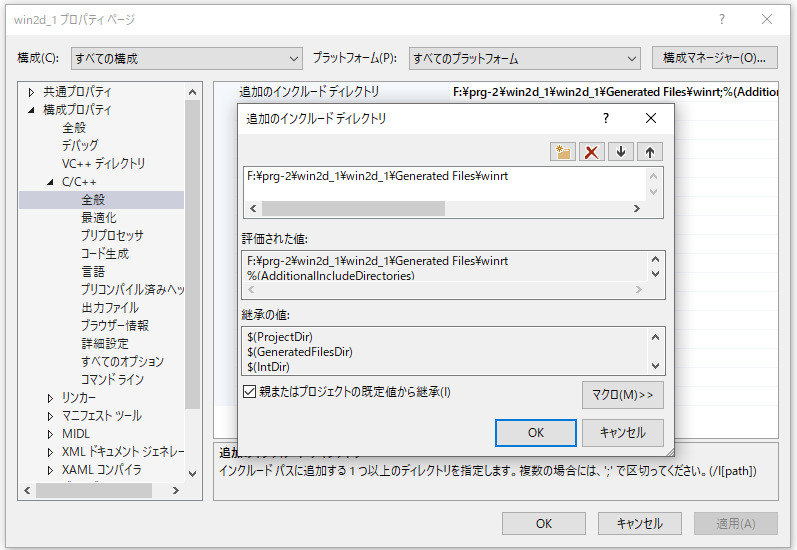Click $(GeneratedFilesDir) in inherited values
The image size is (797, 550).
[300, 352]
